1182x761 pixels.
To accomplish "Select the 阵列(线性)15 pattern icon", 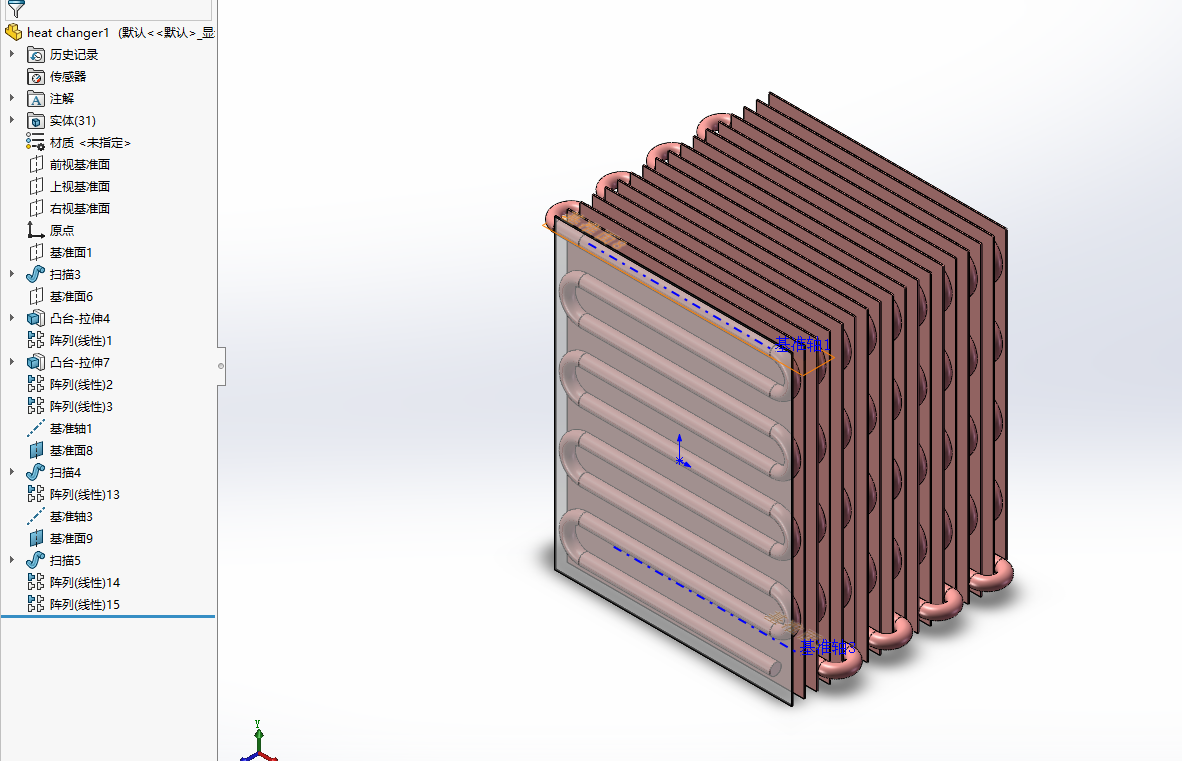I will pyautogui.click(x=35, y=604).
